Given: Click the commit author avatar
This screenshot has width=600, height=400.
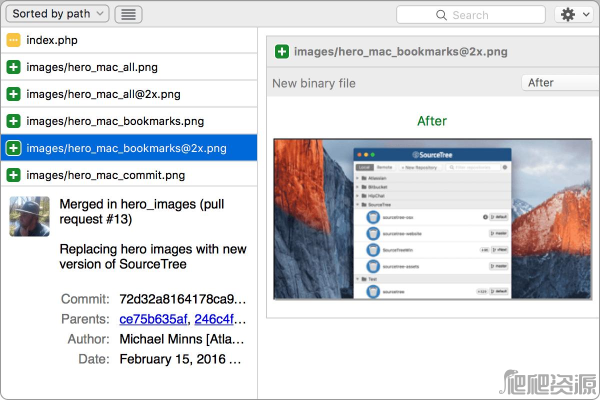Looking at the screenshot, I should coord(29,216).
